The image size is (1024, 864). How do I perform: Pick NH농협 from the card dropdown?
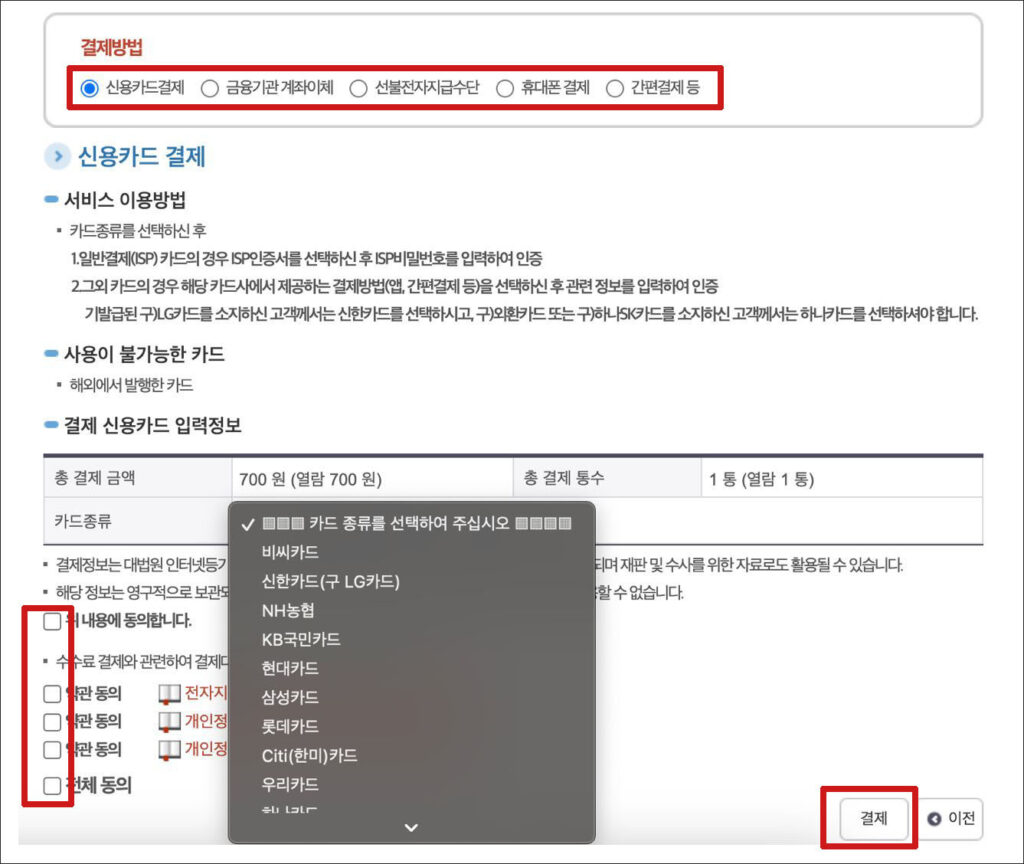coord(288,610)
